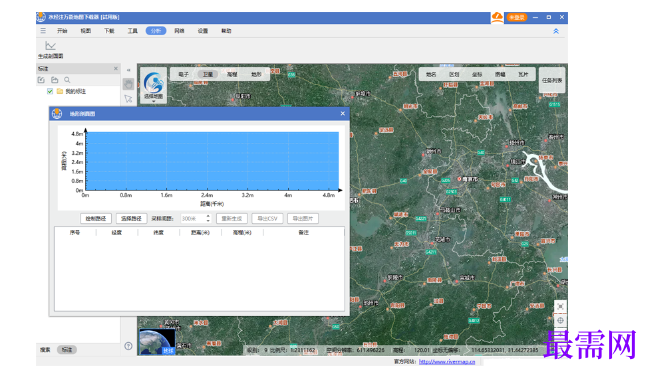Click the full-extent icon on map
The height and width of the screenshot is (376, 655).
point(560,306)
